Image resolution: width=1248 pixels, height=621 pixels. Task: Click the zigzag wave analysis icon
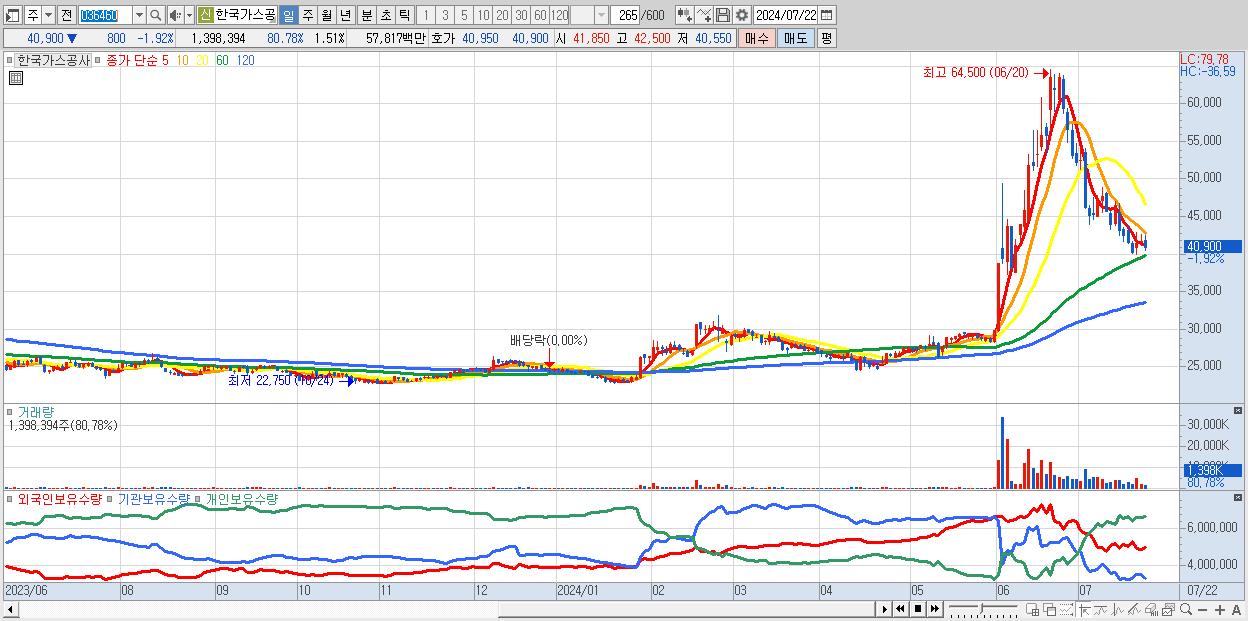click(x=1117, y=609)
